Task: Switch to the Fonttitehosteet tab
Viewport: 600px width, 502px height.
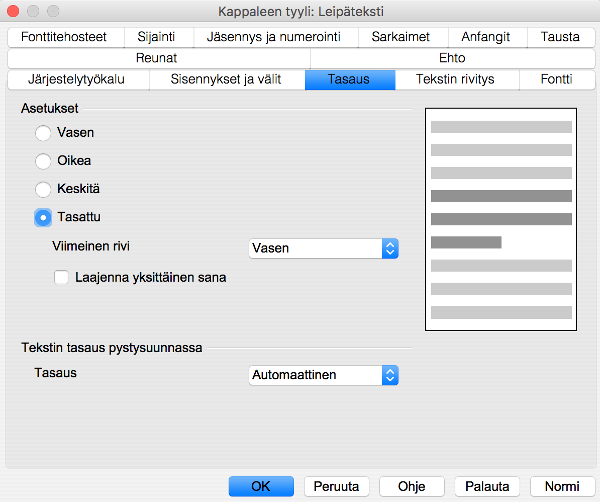Action: pos(65,37)
